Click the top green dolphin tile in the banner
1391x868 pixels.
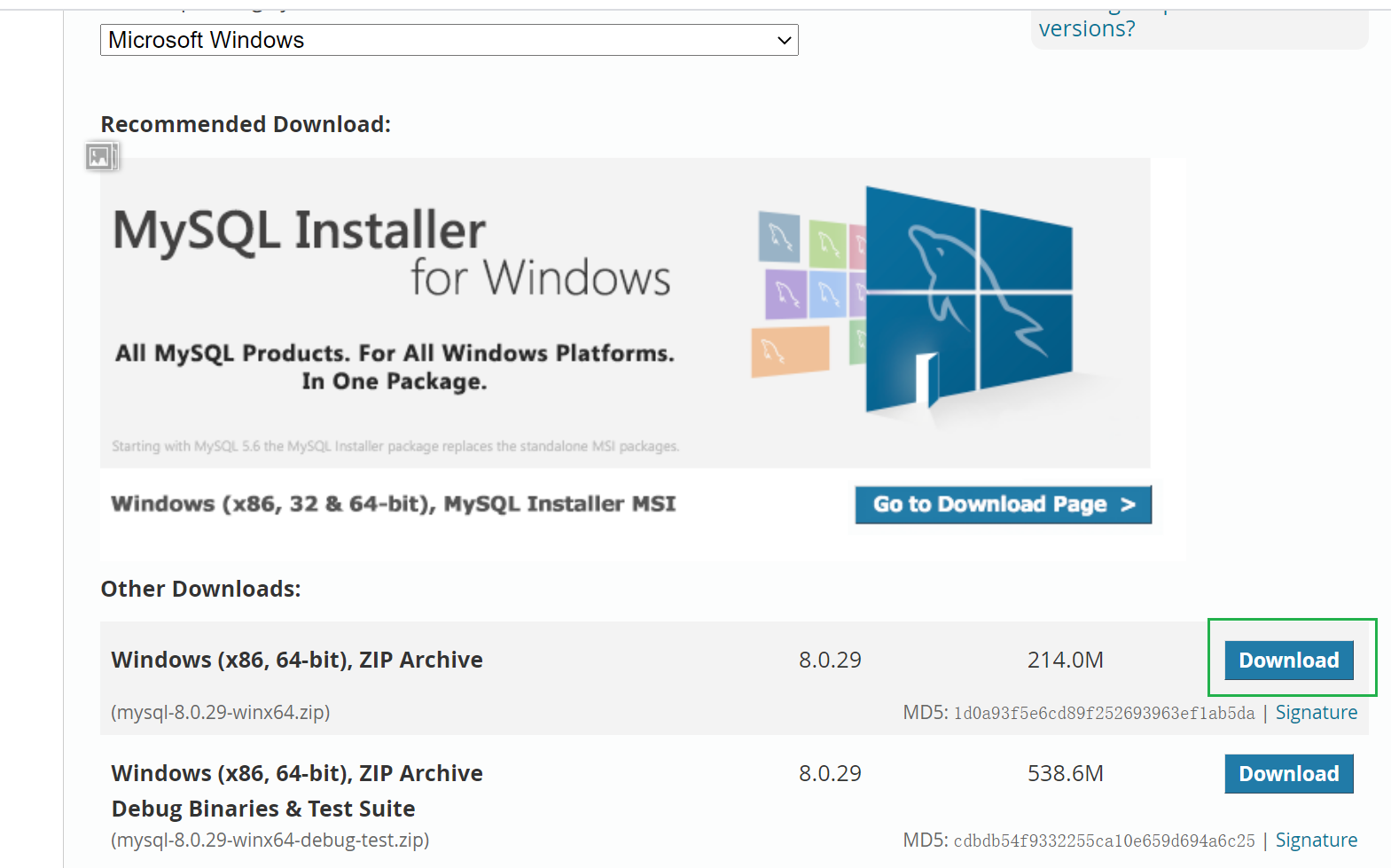point(827,244)
